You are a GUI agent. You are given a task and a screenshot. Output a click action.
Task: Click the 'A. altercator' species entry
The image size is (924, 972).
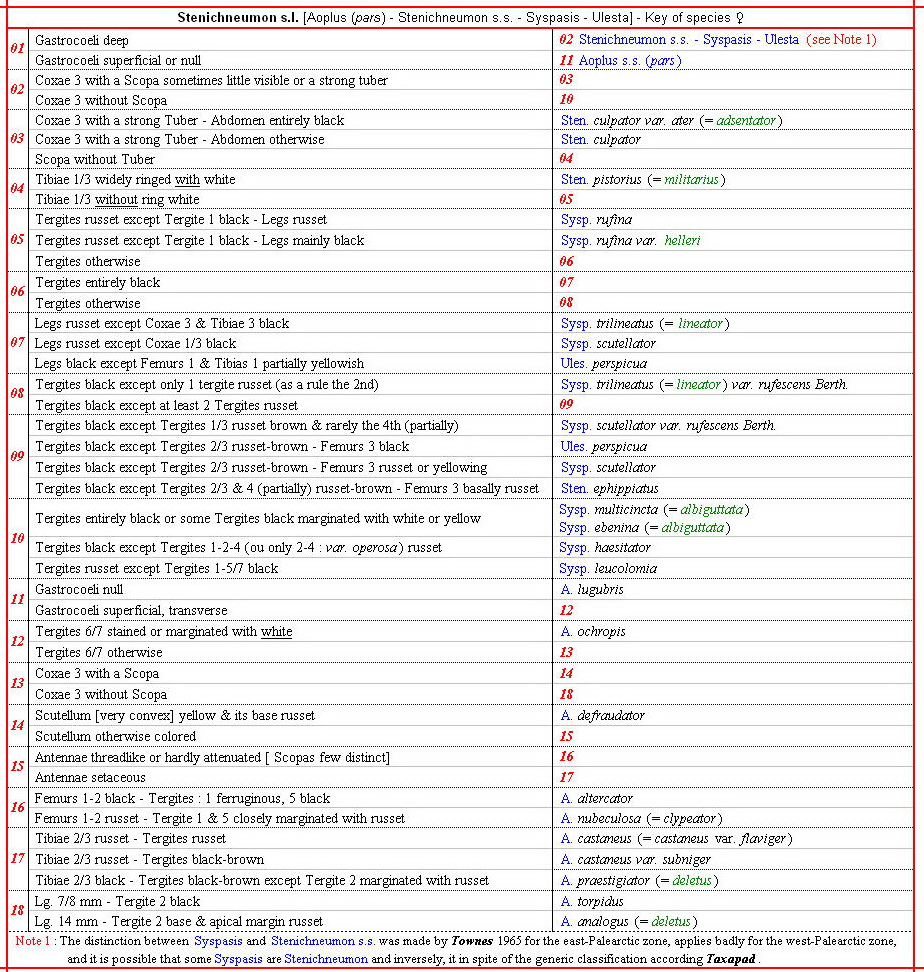pos(597,799)
